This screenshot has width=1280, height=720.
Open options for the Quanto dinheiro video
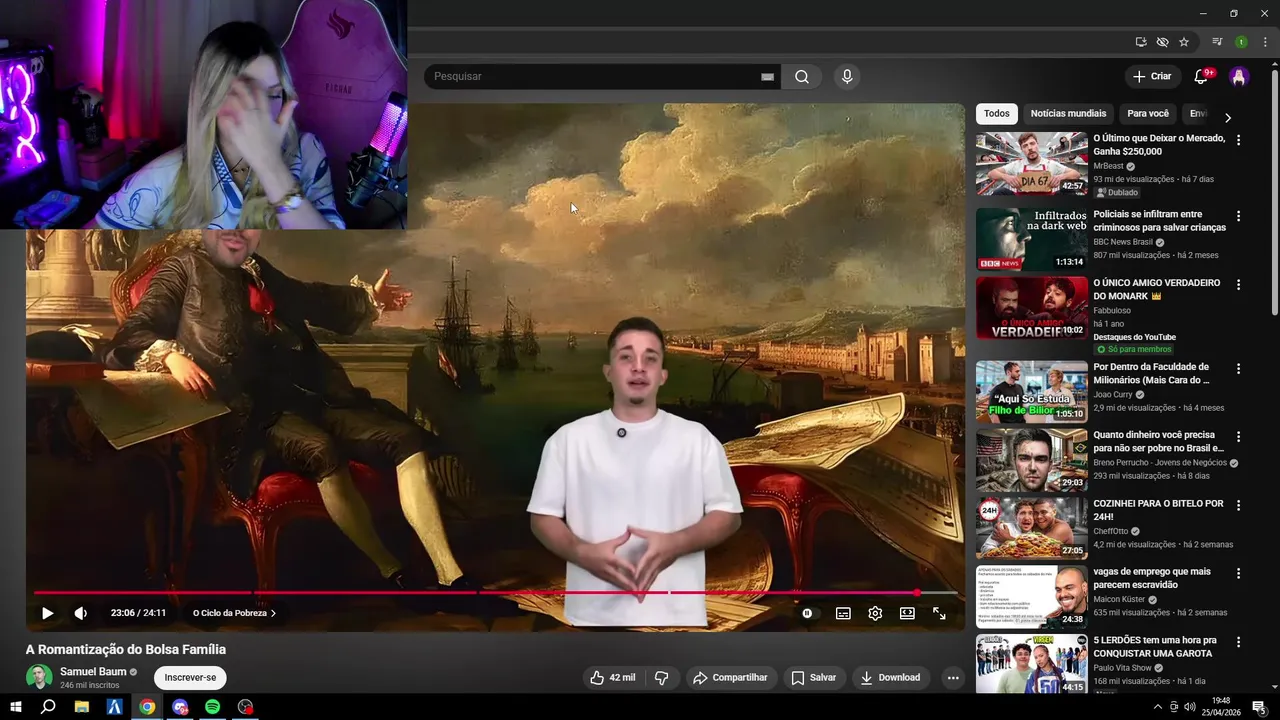coord(1239,437)
